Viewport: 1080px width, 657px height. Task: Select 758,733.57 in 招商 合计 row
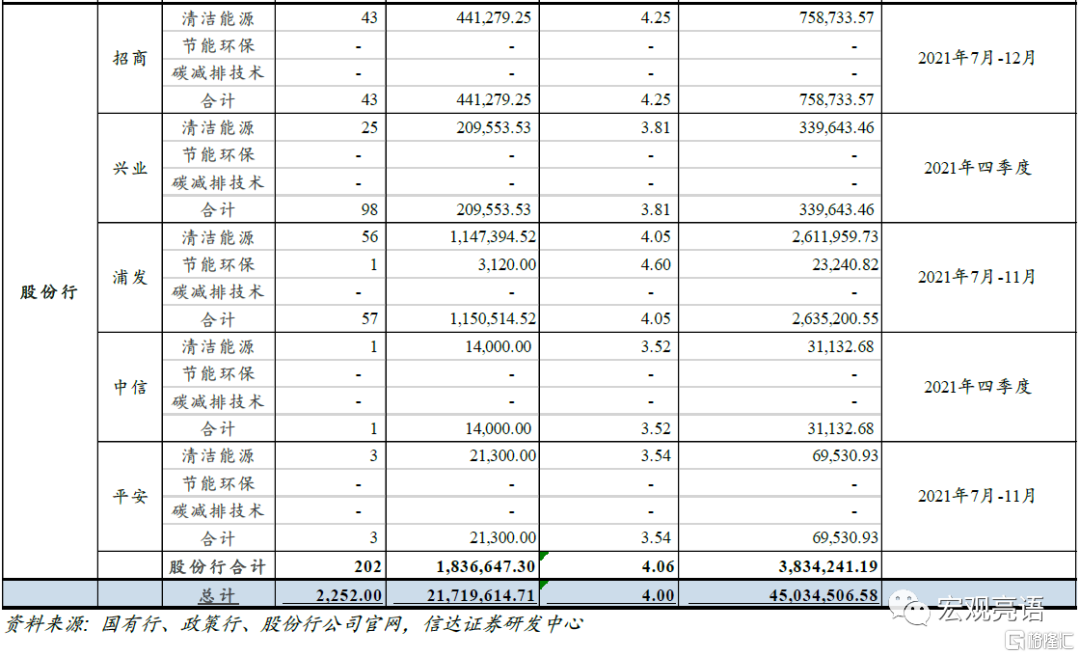click(836, 100)
